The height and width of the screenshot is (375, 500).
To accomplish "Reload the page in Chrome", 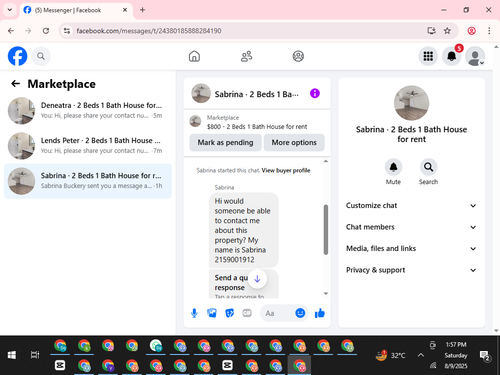I will 46,31.
